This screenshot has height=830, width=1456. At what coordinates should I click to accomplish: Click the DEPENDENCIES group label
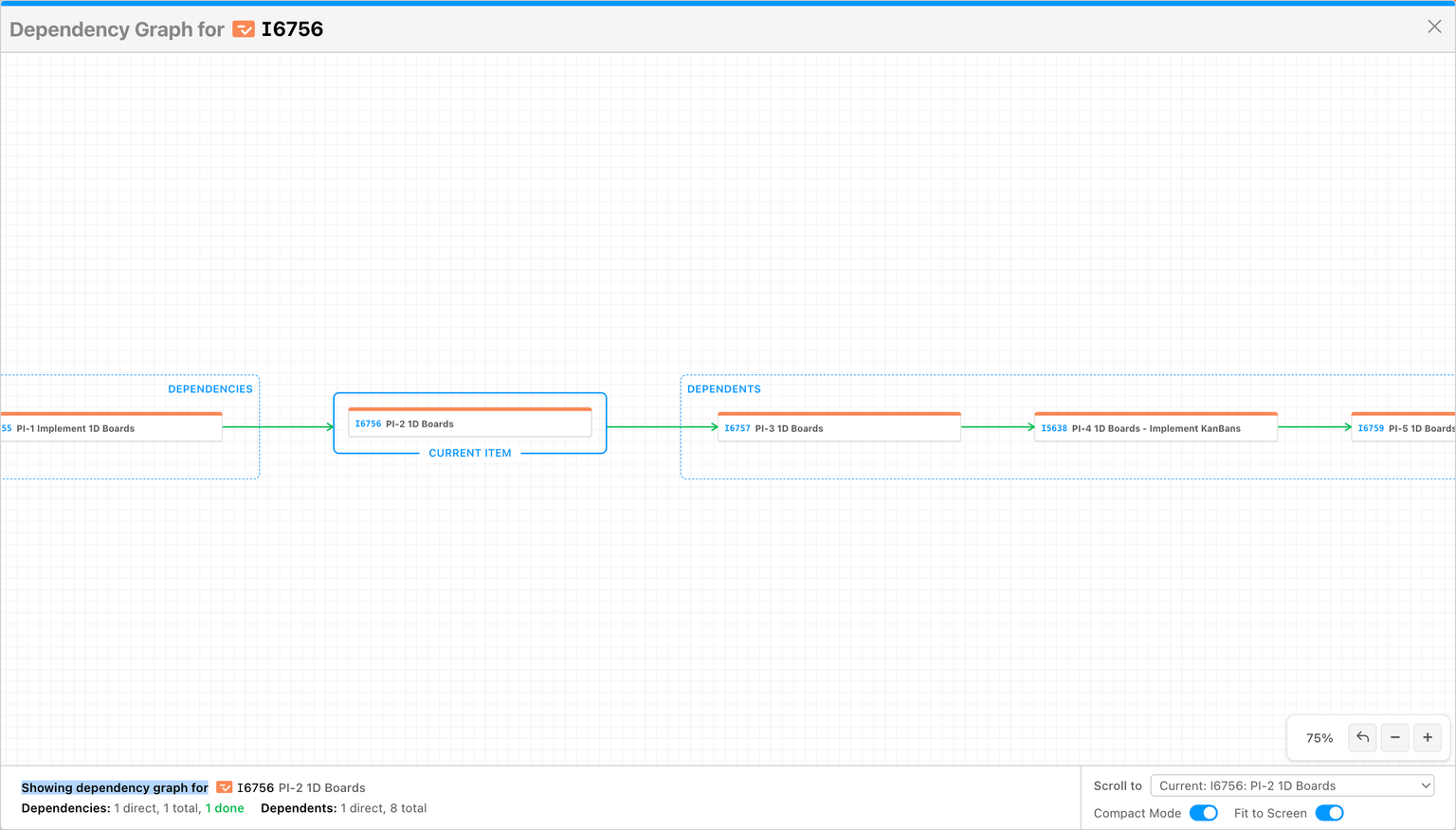click(x=209, y=389)
